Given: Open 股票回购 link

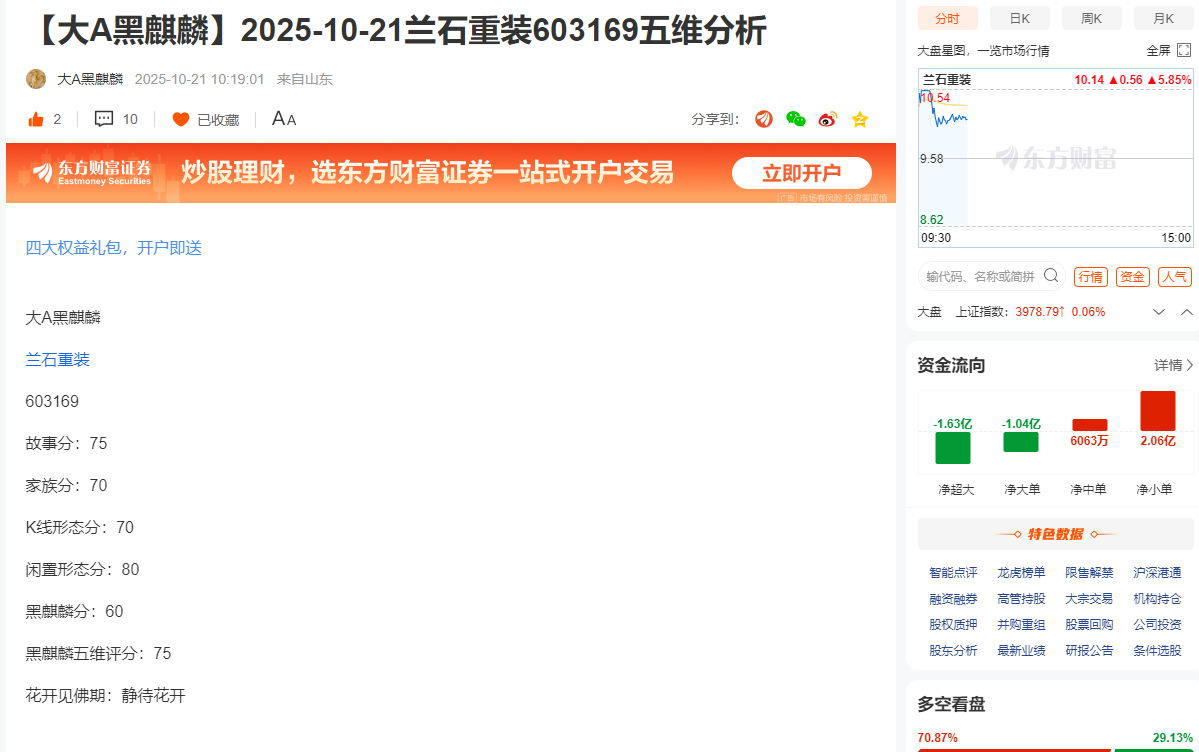Looking at the screenshot, I should coord(1089,625).
